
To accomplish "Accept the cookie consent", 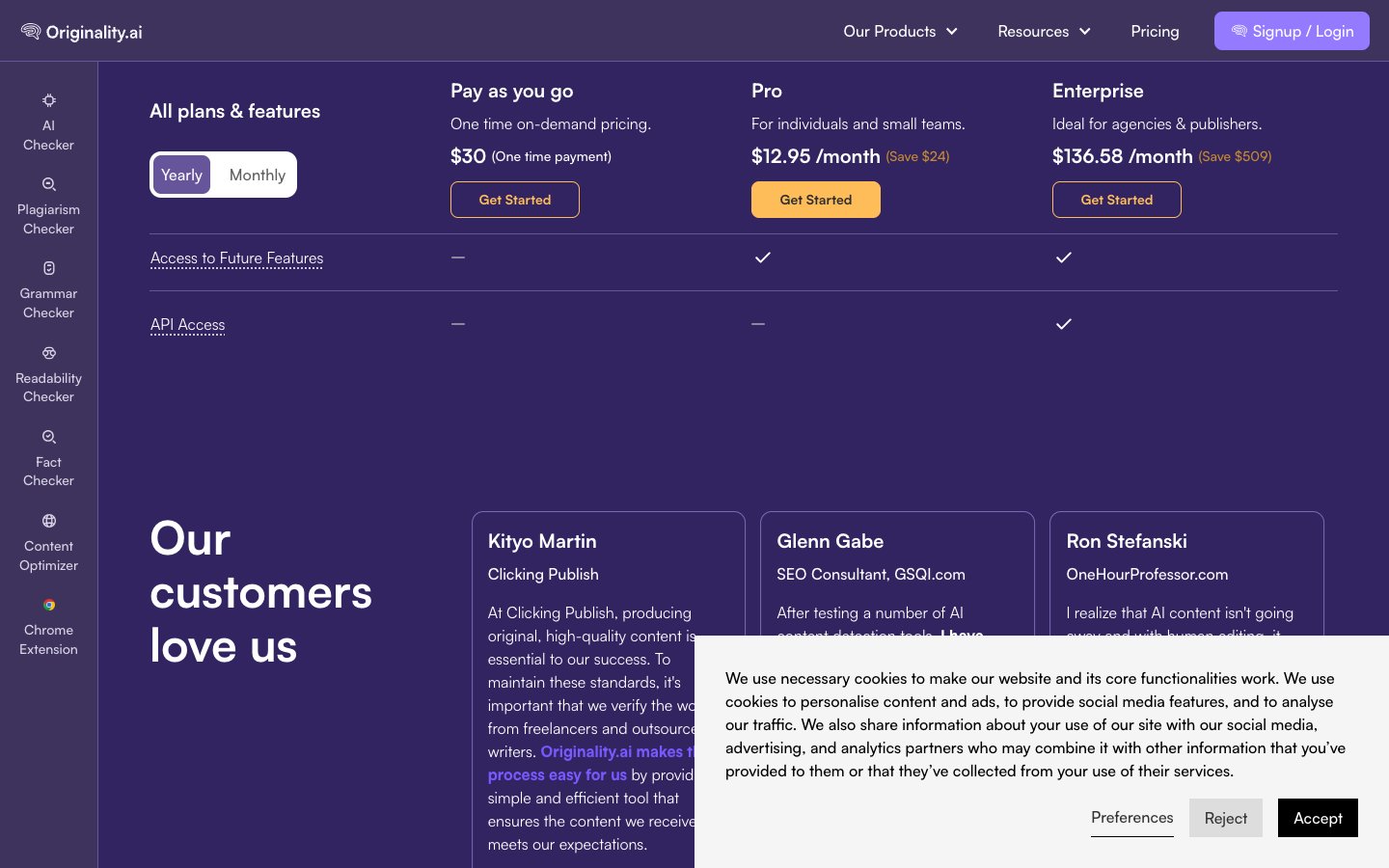I will click(x=1318, y=818).
